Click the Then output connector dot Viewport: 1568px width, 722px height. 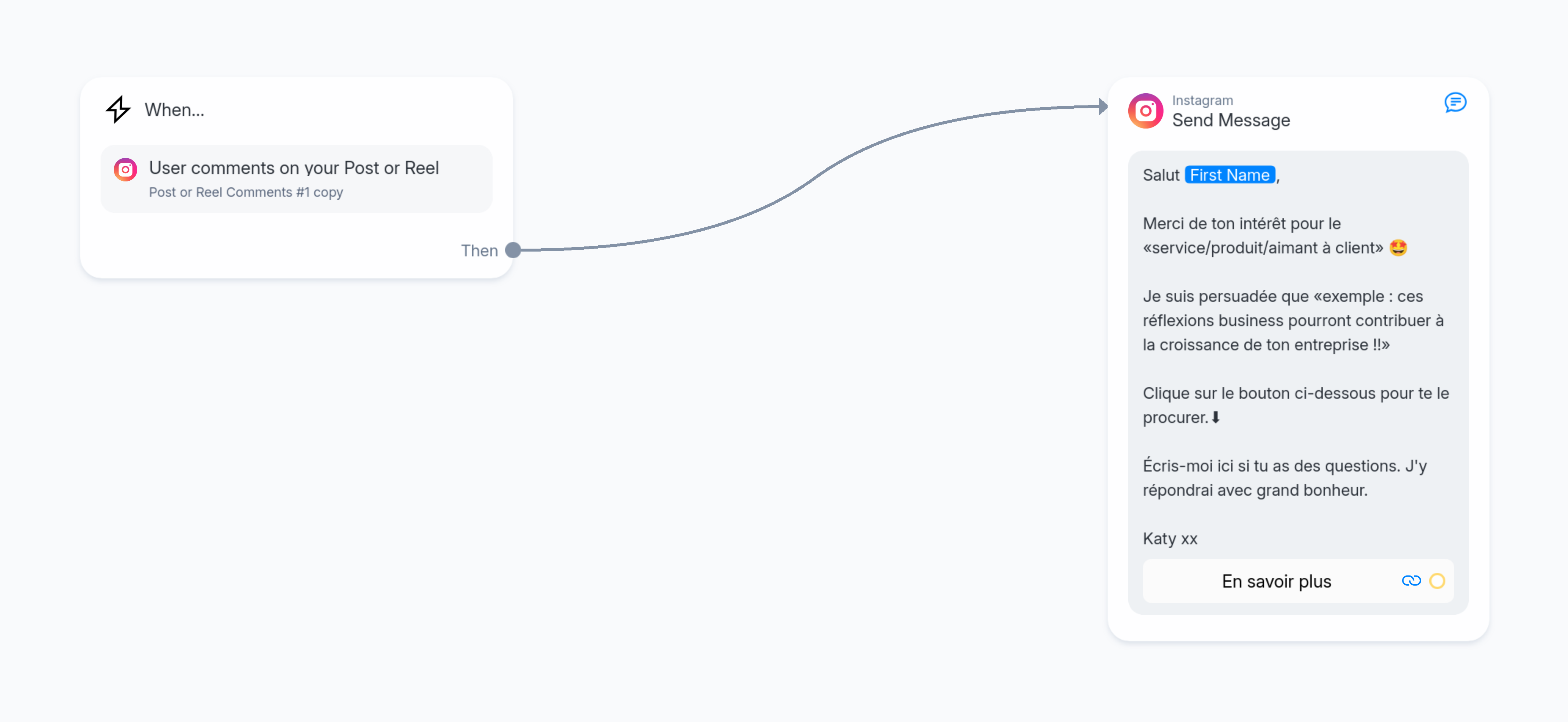[x=513, y=250]
